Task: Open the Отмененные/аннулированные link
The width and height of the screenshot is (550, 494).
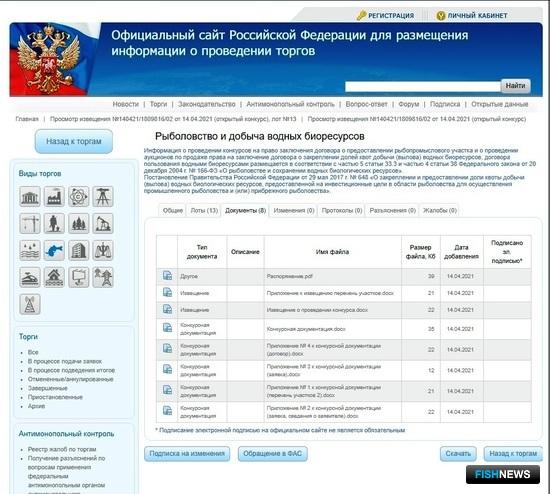Action: [71, 379]
